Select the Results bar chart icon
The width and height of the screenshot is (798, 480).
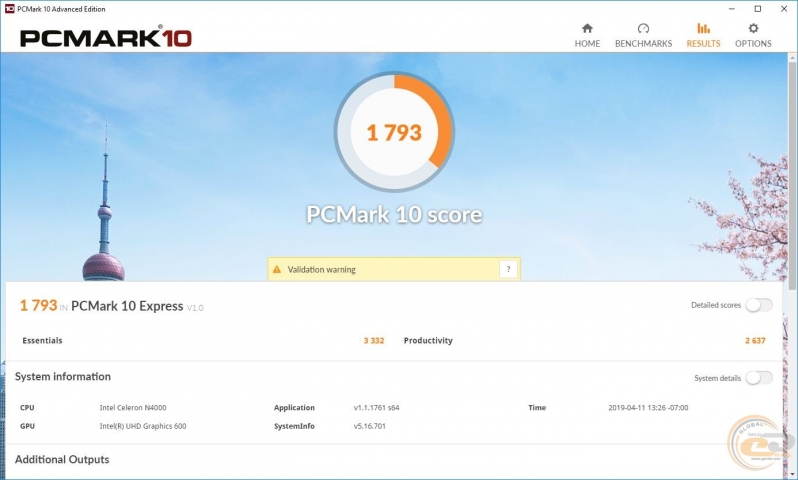[703, 28]
